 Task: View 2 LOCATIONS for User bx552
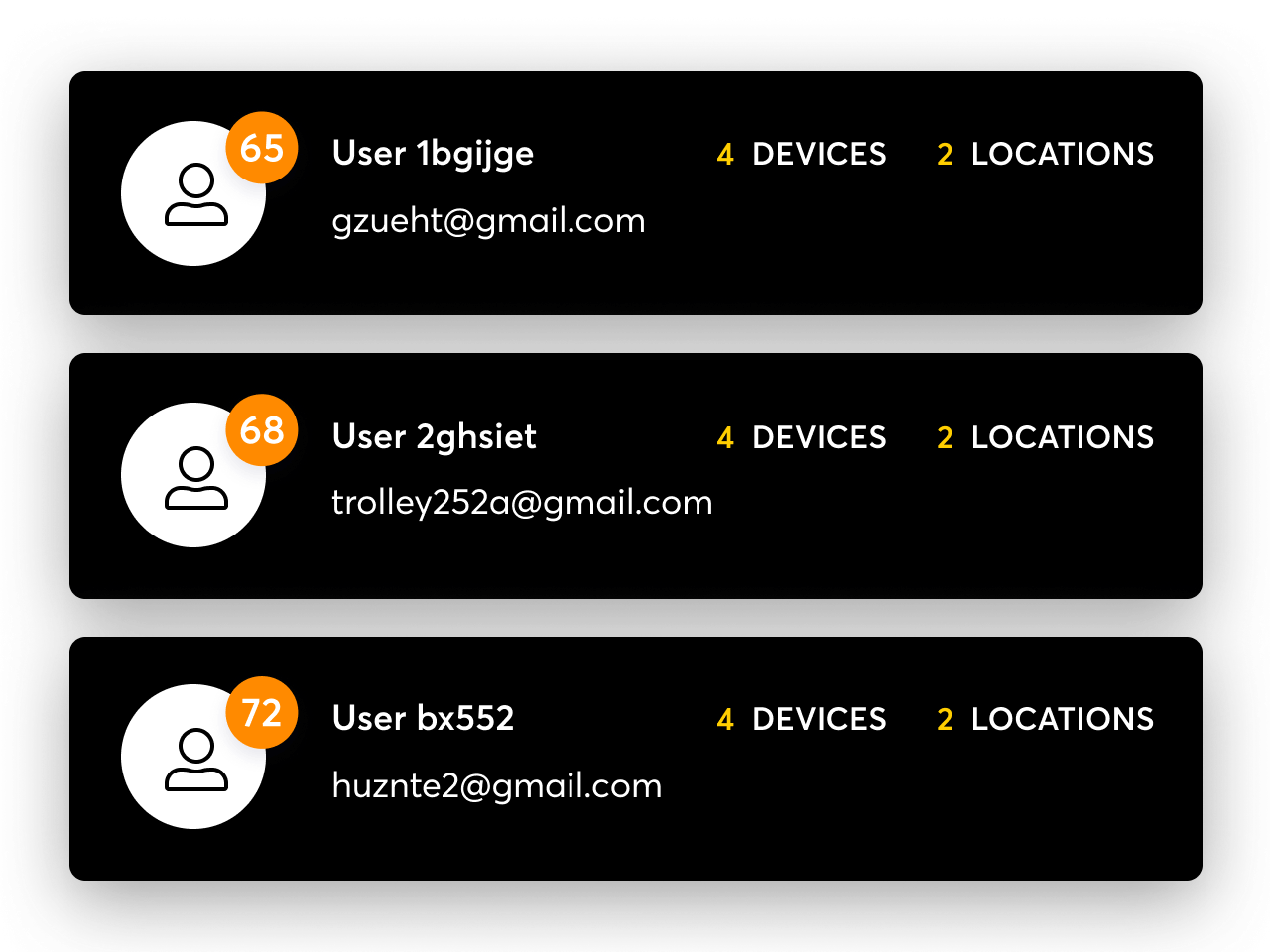click(x=1046, y=719)
